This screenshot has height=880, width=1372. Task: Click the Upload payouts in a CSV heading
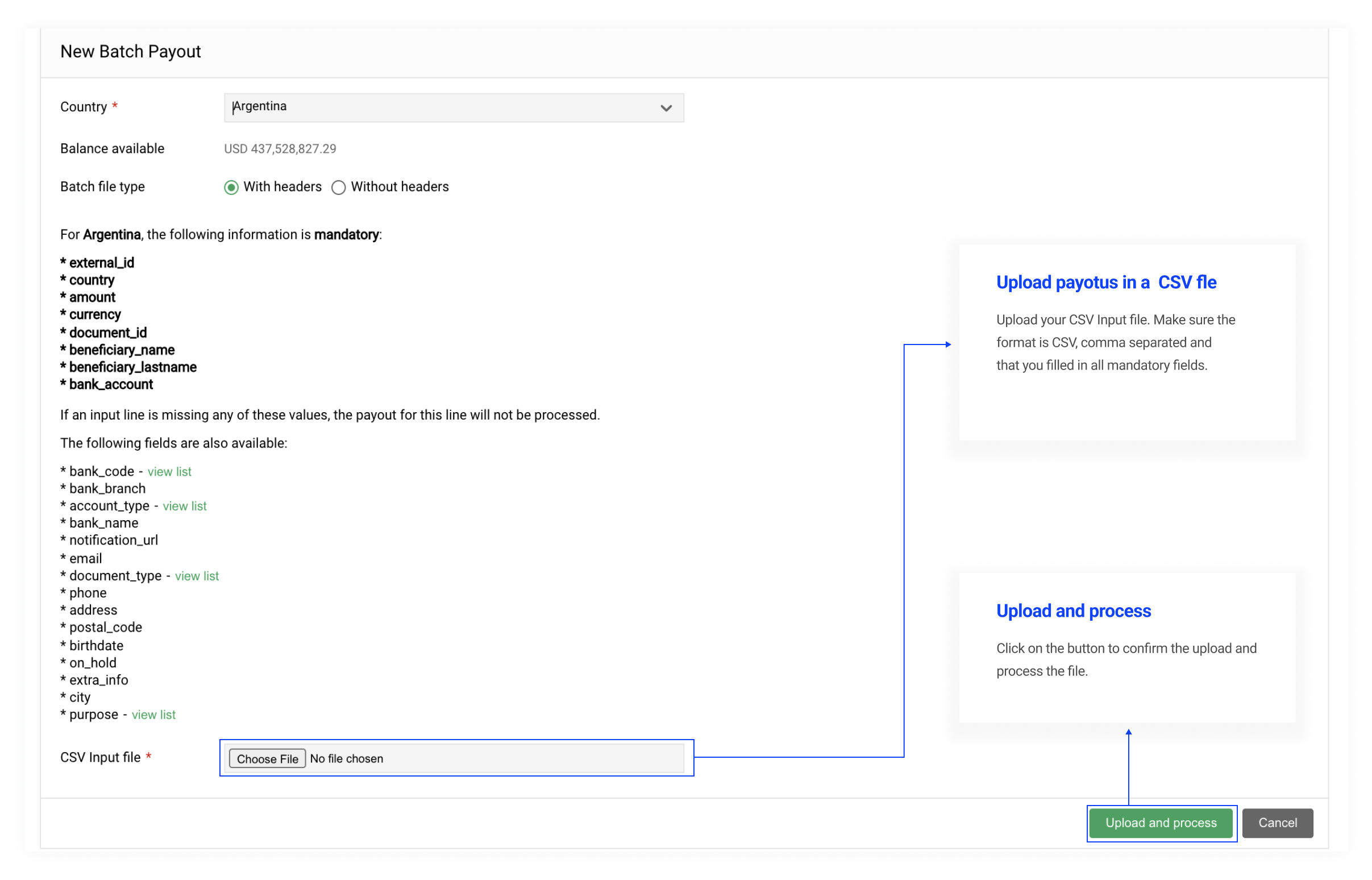(1106, 283)
